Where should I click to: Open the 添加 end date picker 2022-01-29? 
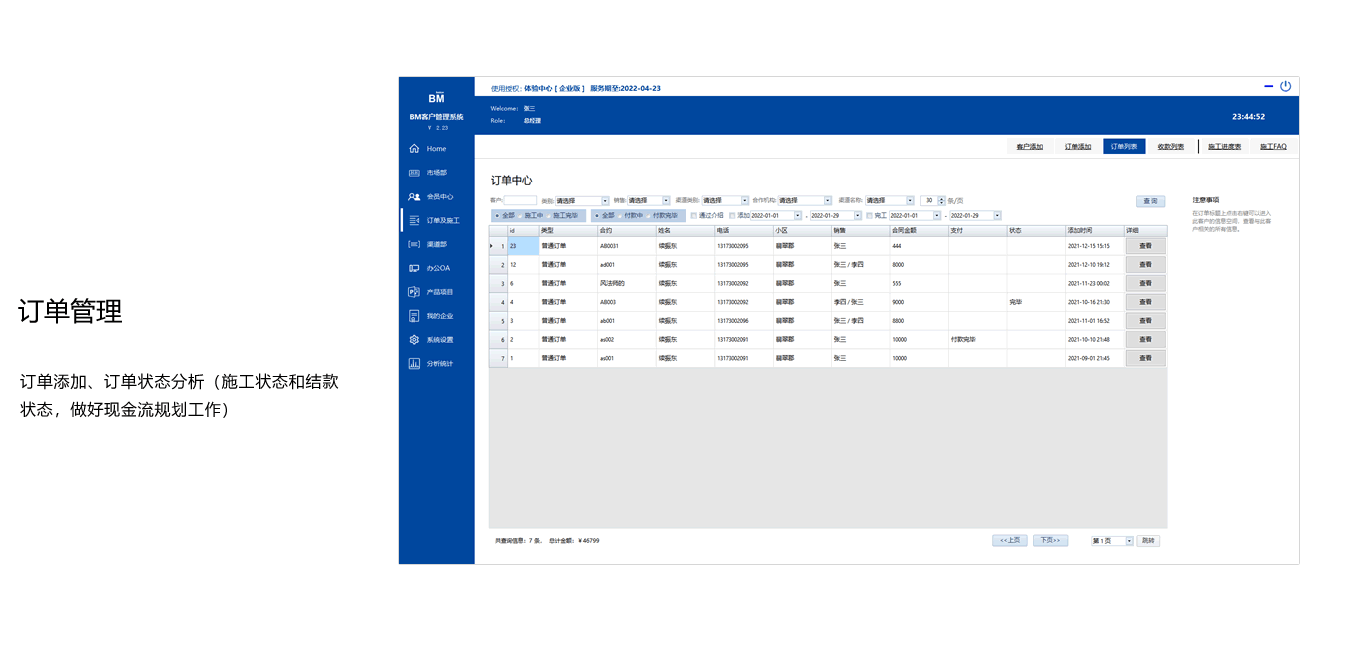pyautogui.click(x=835, y=215)
